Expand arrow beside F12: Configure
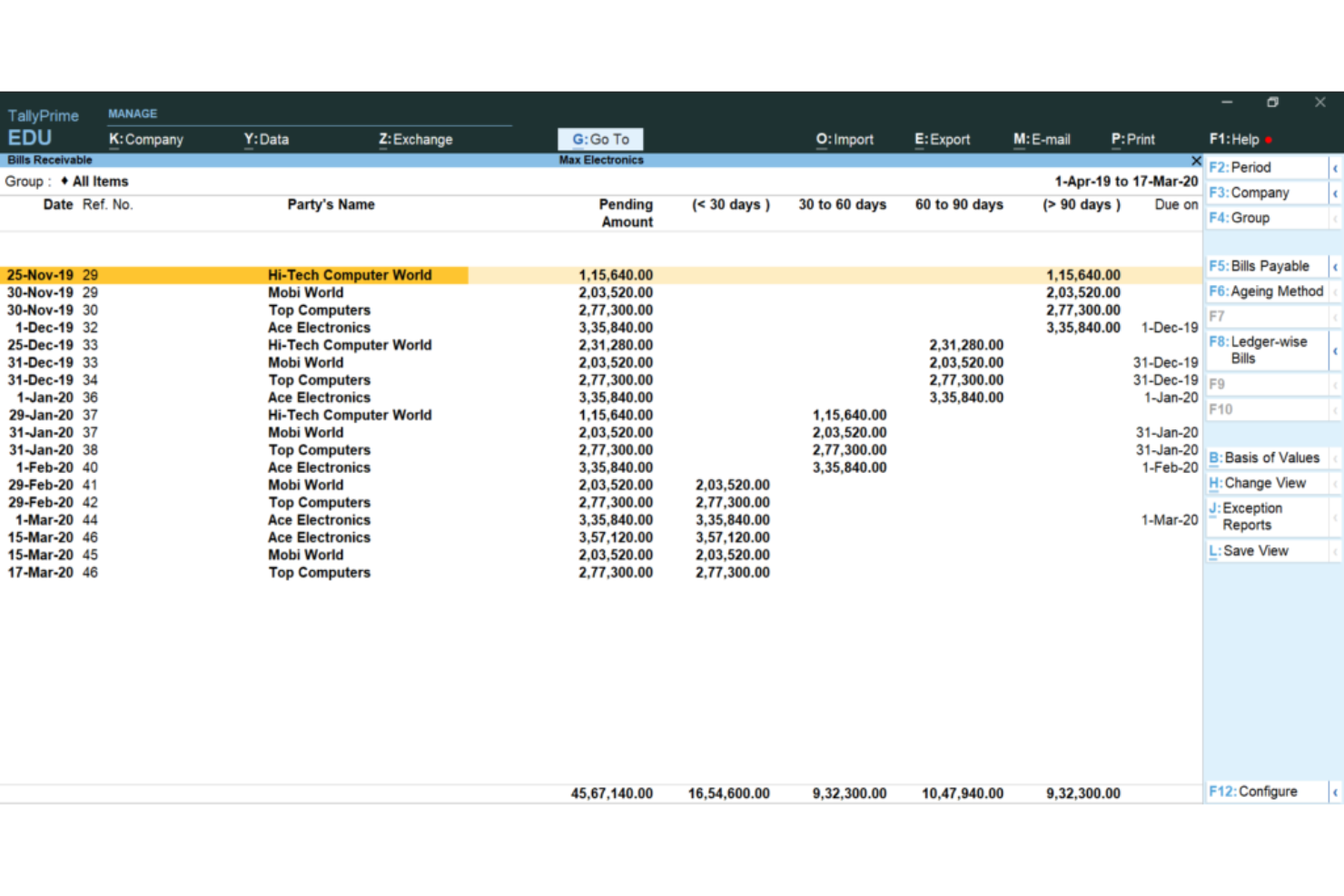This screenshot has height=896, width=1344. point(1336,793)
